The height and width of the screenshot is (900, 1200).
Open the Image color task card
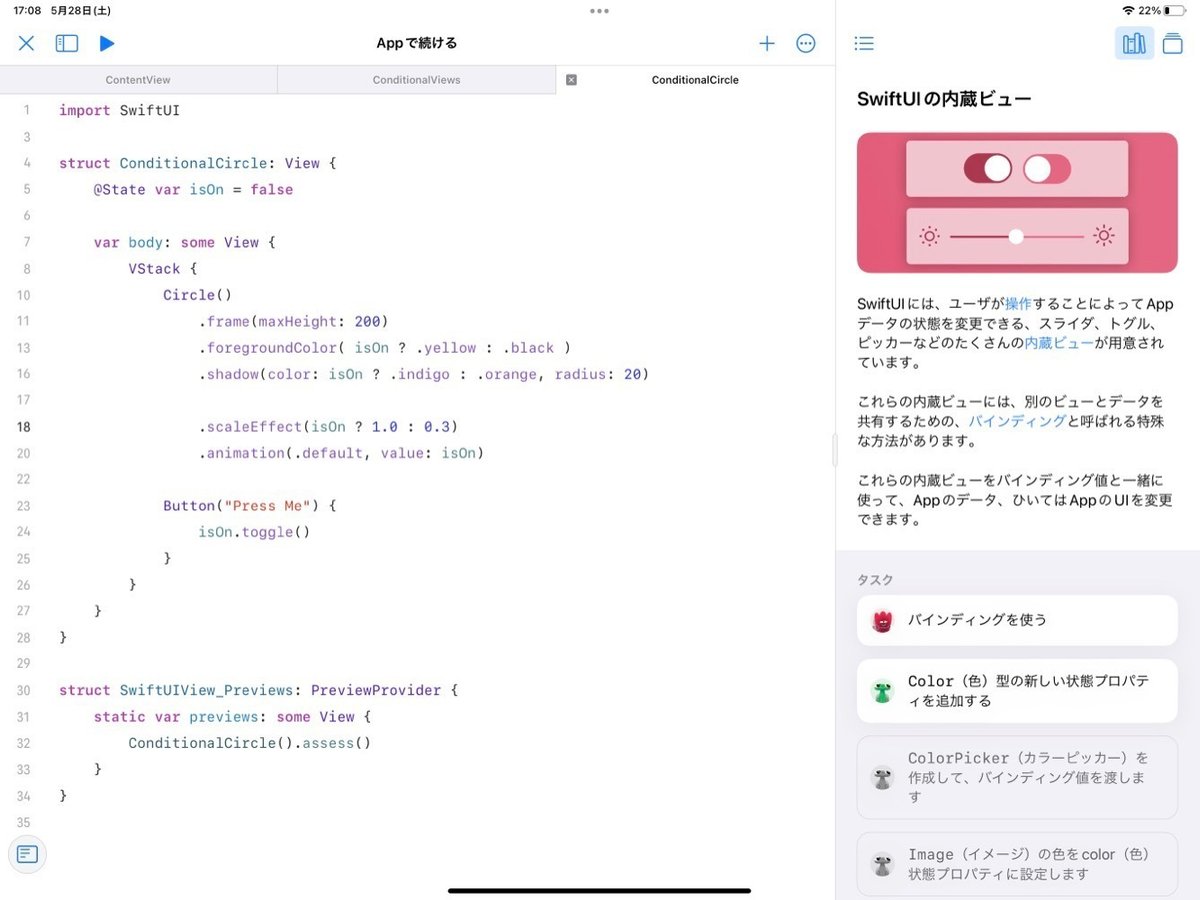(x=1017, y=864)
